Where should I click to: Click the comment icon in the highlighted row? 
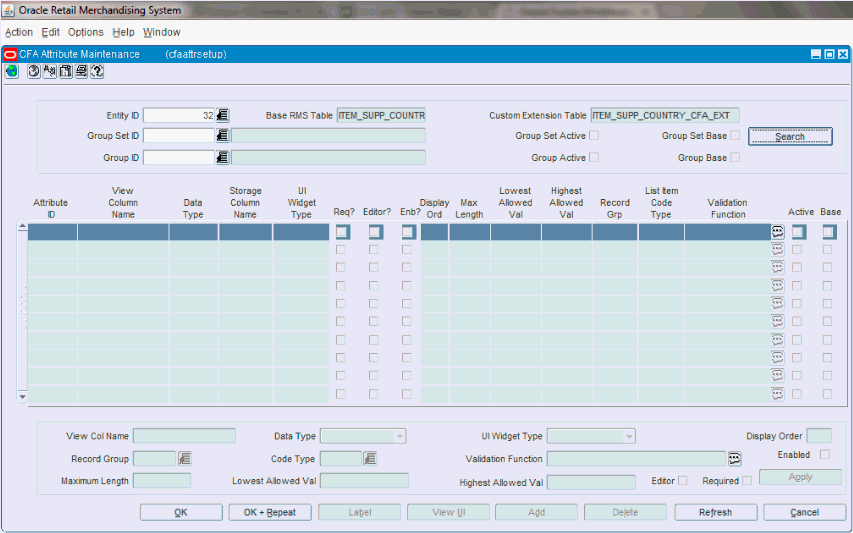(x=778, y=232)
